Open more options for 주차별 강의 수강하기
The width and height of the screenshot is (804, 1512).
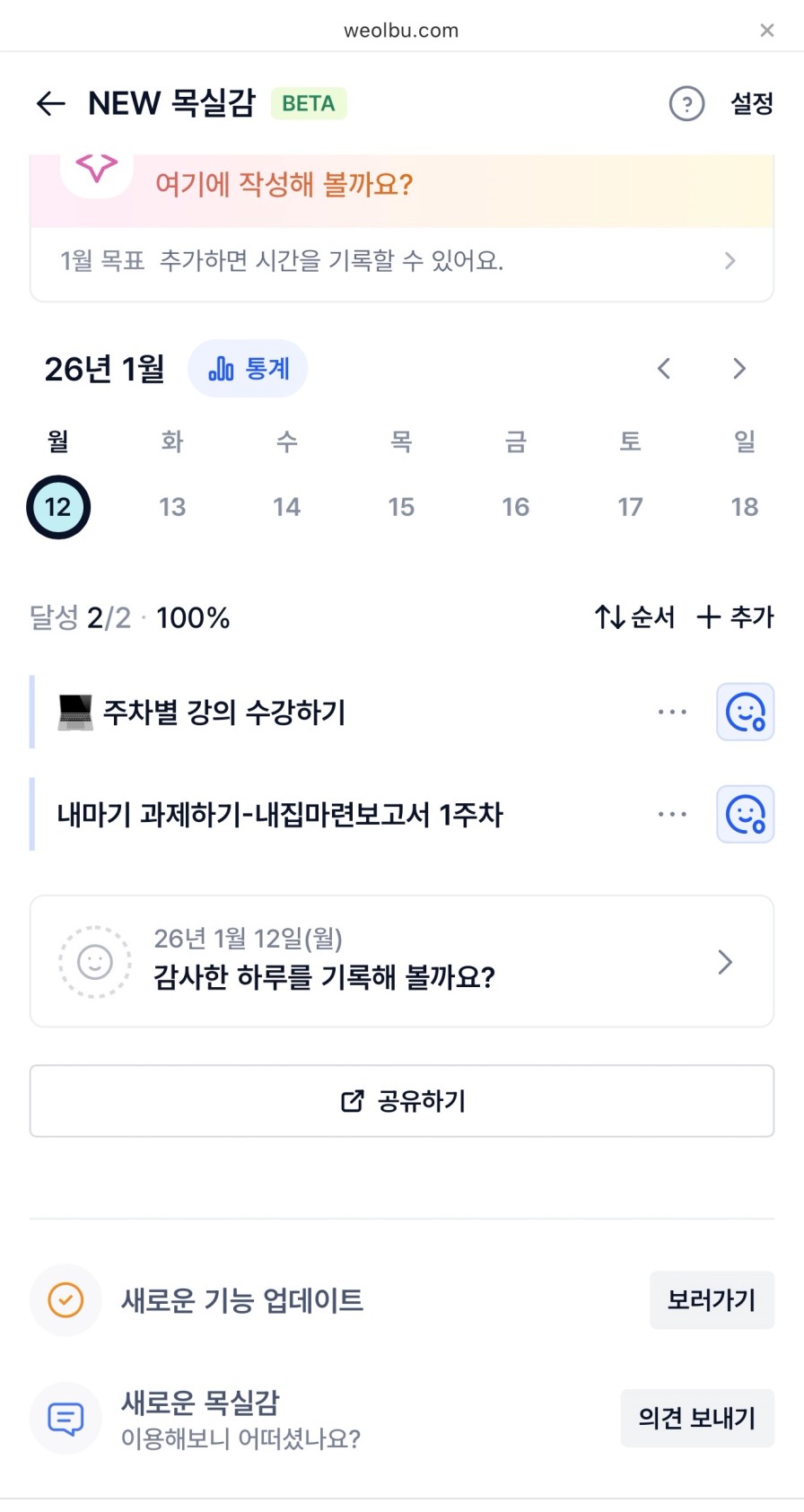click(672, 712)
